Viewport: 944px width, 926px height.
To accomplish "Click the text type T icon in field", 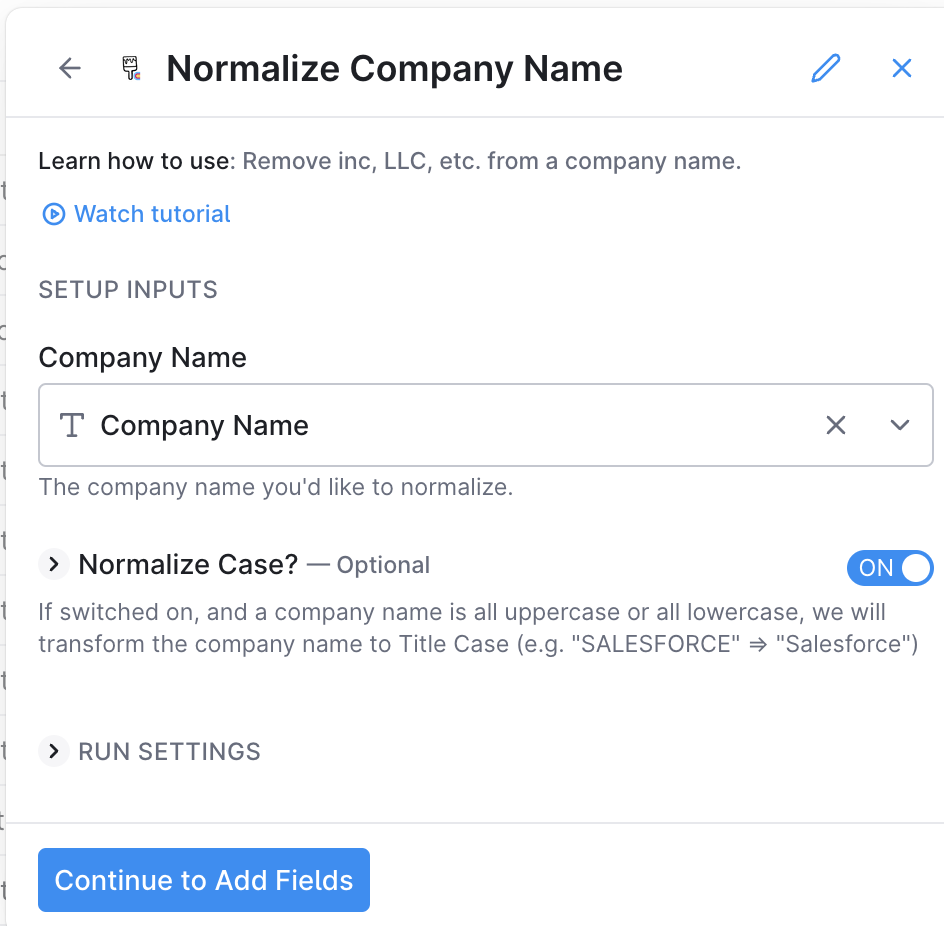I will click(x=72, y=425).
